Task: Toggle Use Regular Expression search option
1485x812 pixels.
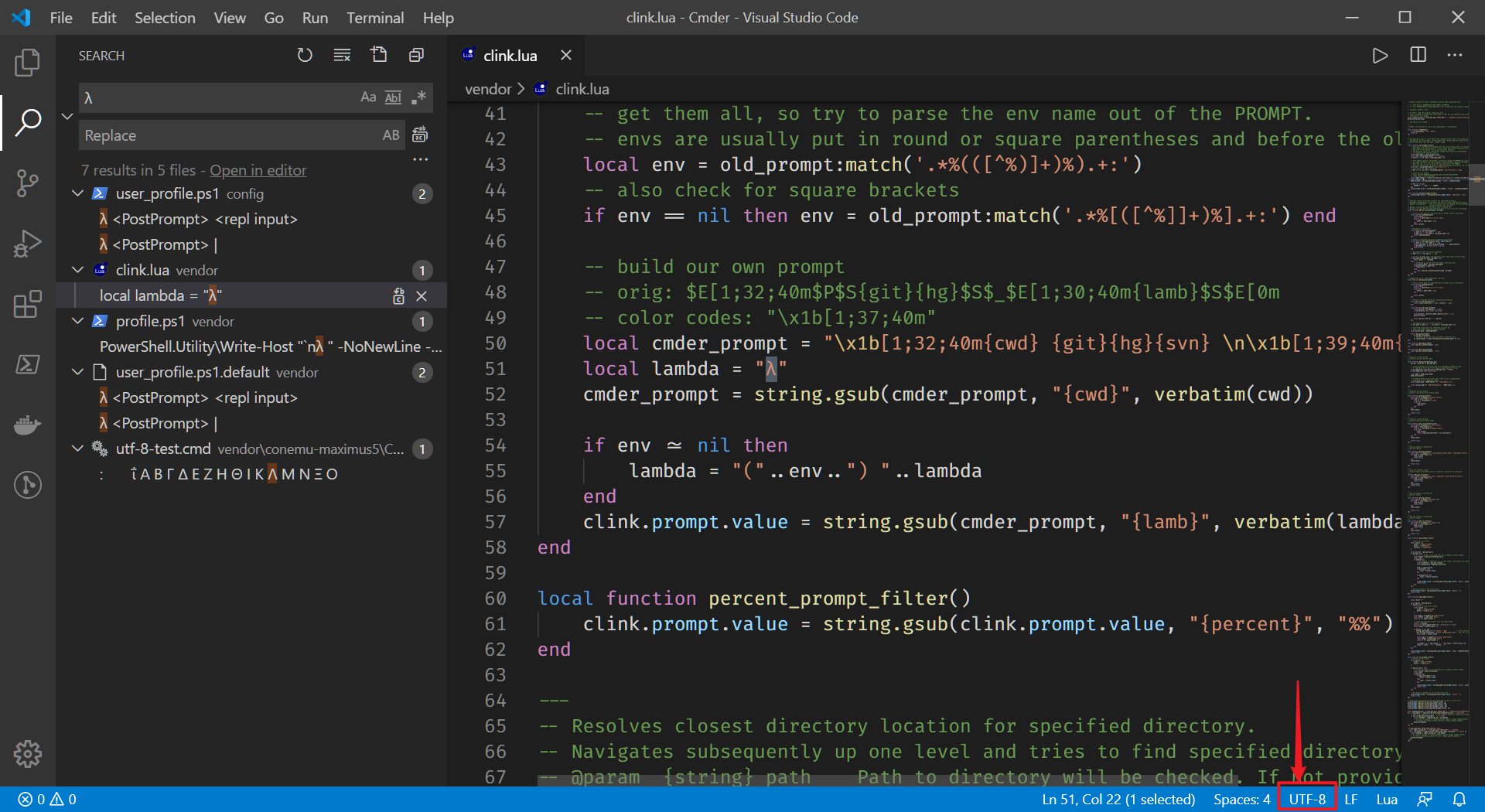Action: click(x=418, y=97)
